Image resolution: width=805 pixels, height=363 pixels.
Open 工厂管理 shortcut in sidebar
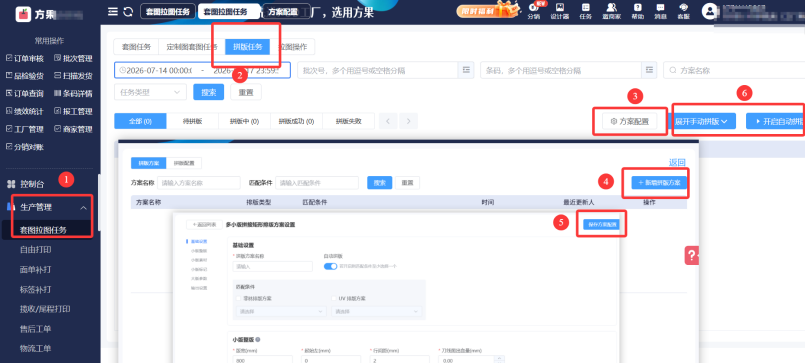click(25, 129)
